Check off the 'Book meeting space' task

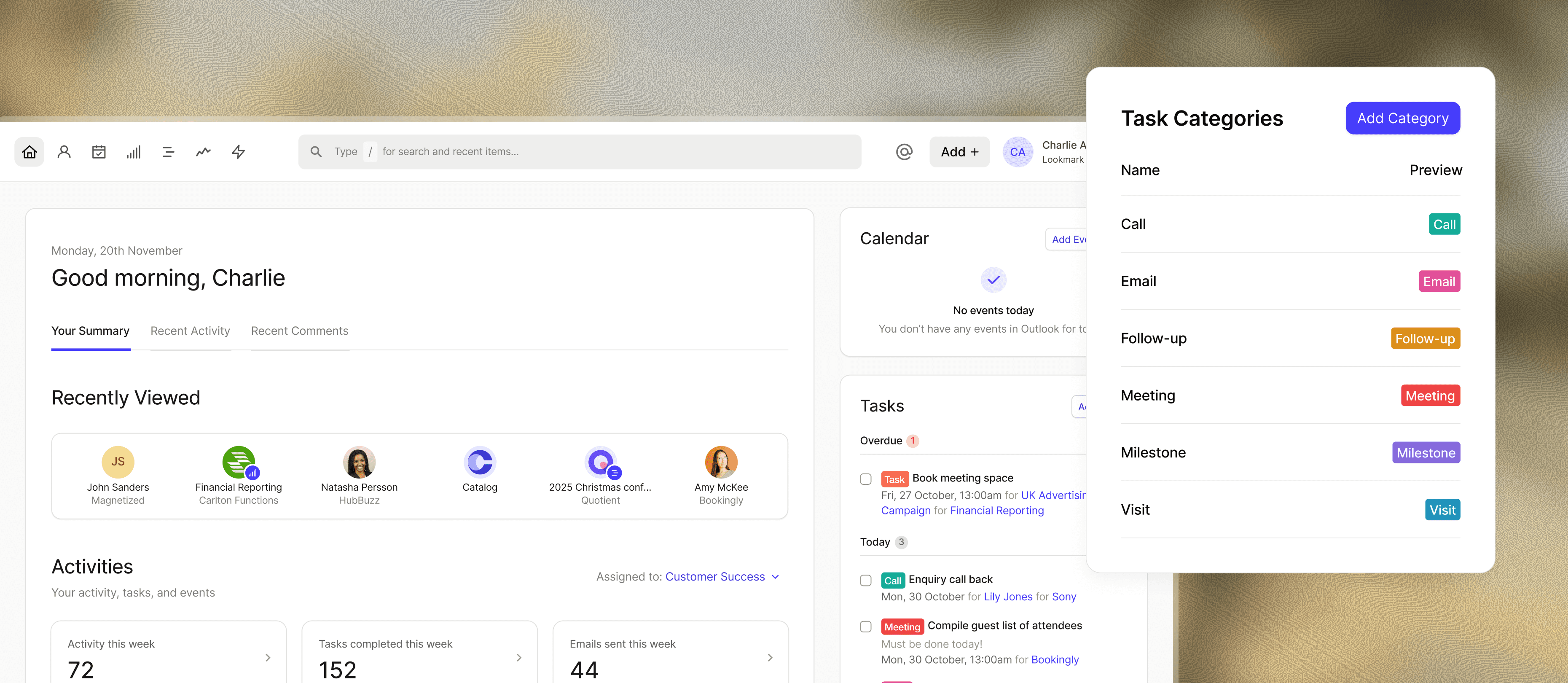pyautogui.click(x=865, y=479)
